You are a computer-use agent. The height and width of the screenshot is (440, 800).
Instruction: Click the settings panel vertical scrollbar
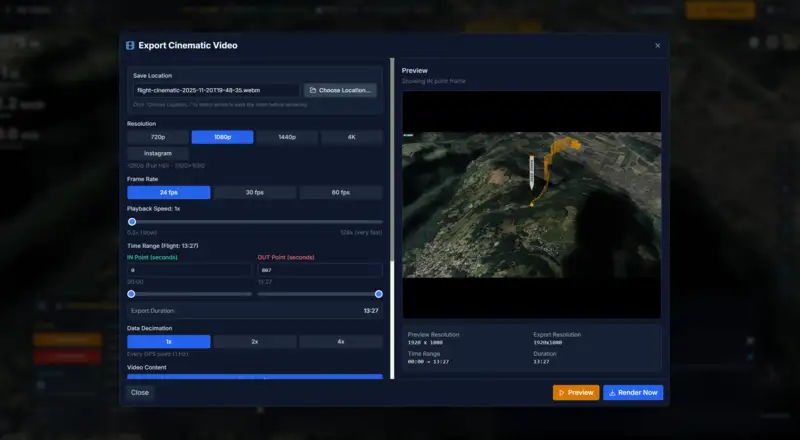[392, 218]
